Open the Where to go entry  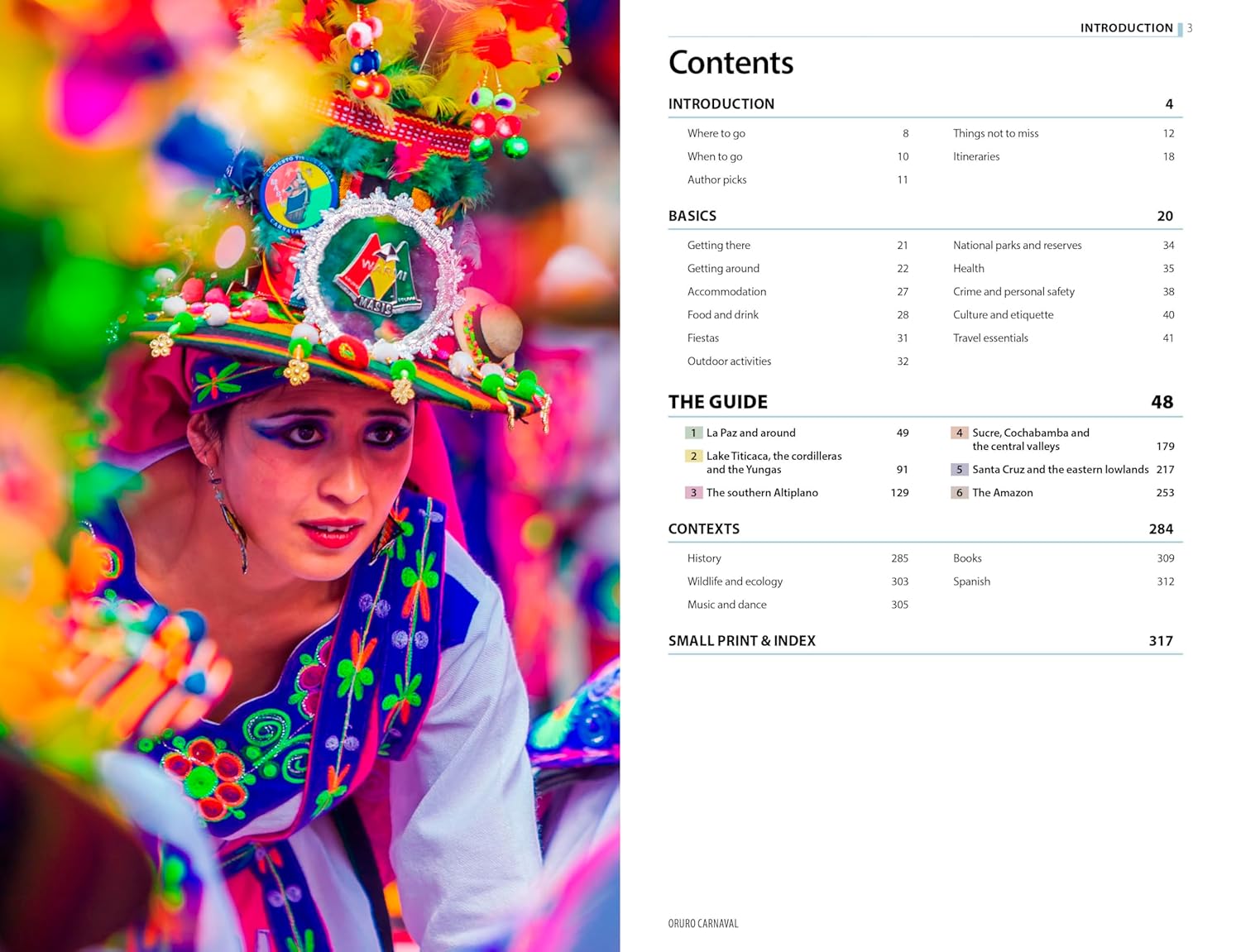[716, 133]
